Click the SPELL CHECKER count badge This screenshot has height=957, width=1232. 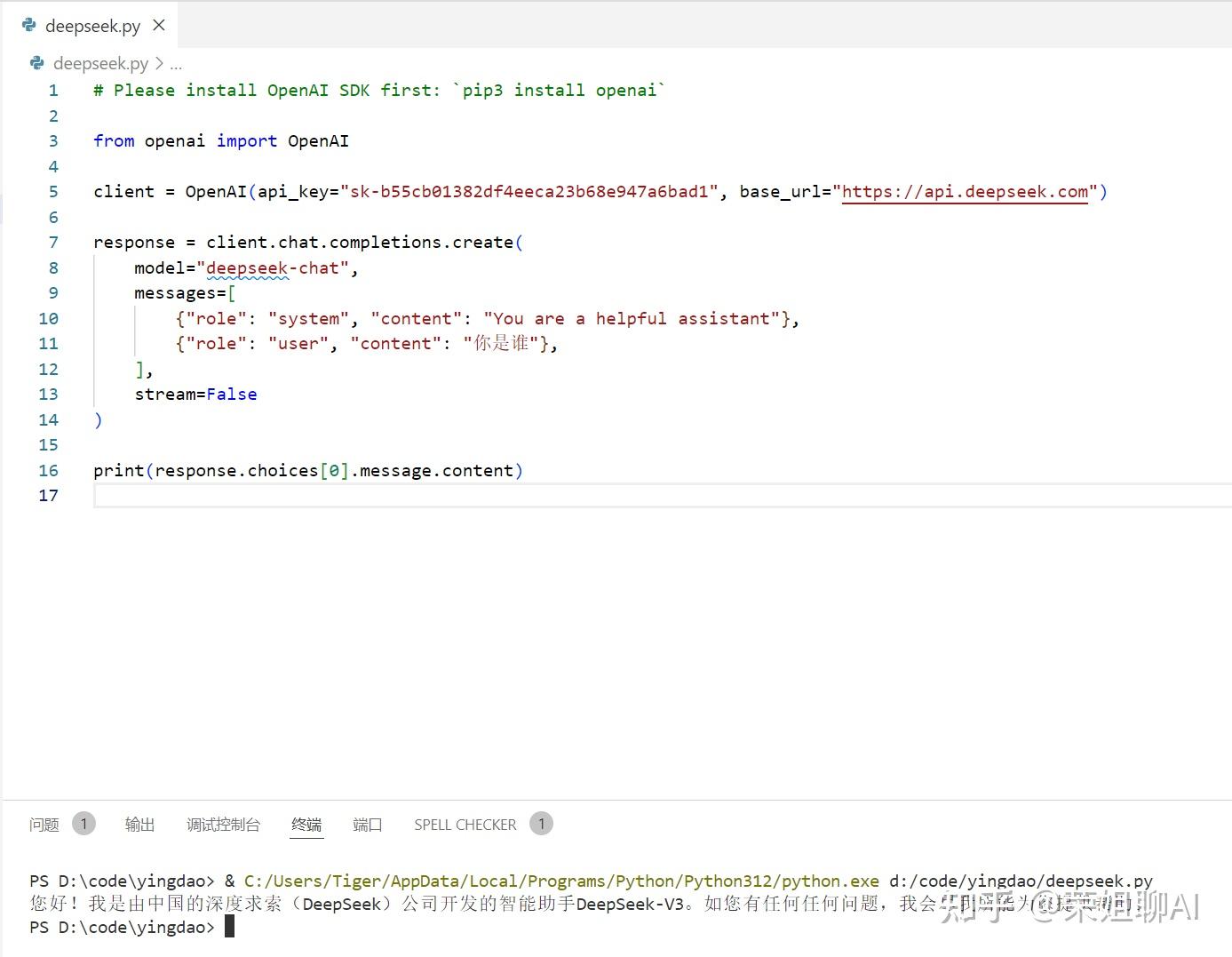click(541, 824)
